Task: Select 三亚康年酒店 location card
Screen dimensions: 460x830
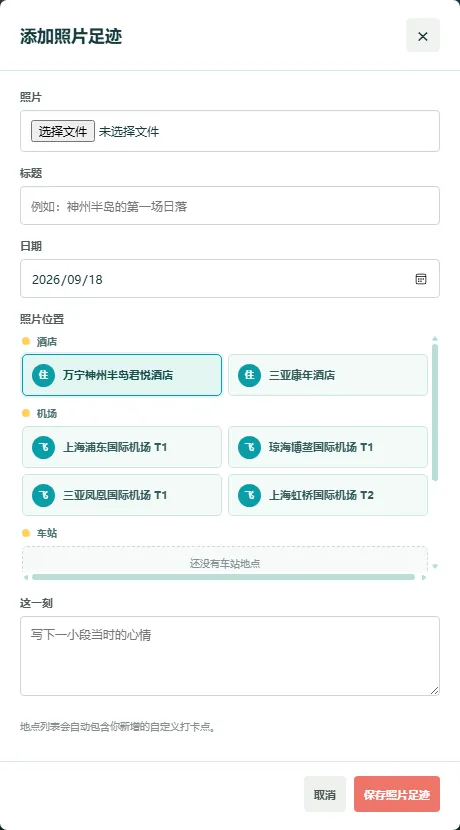Action: (328, 375)
